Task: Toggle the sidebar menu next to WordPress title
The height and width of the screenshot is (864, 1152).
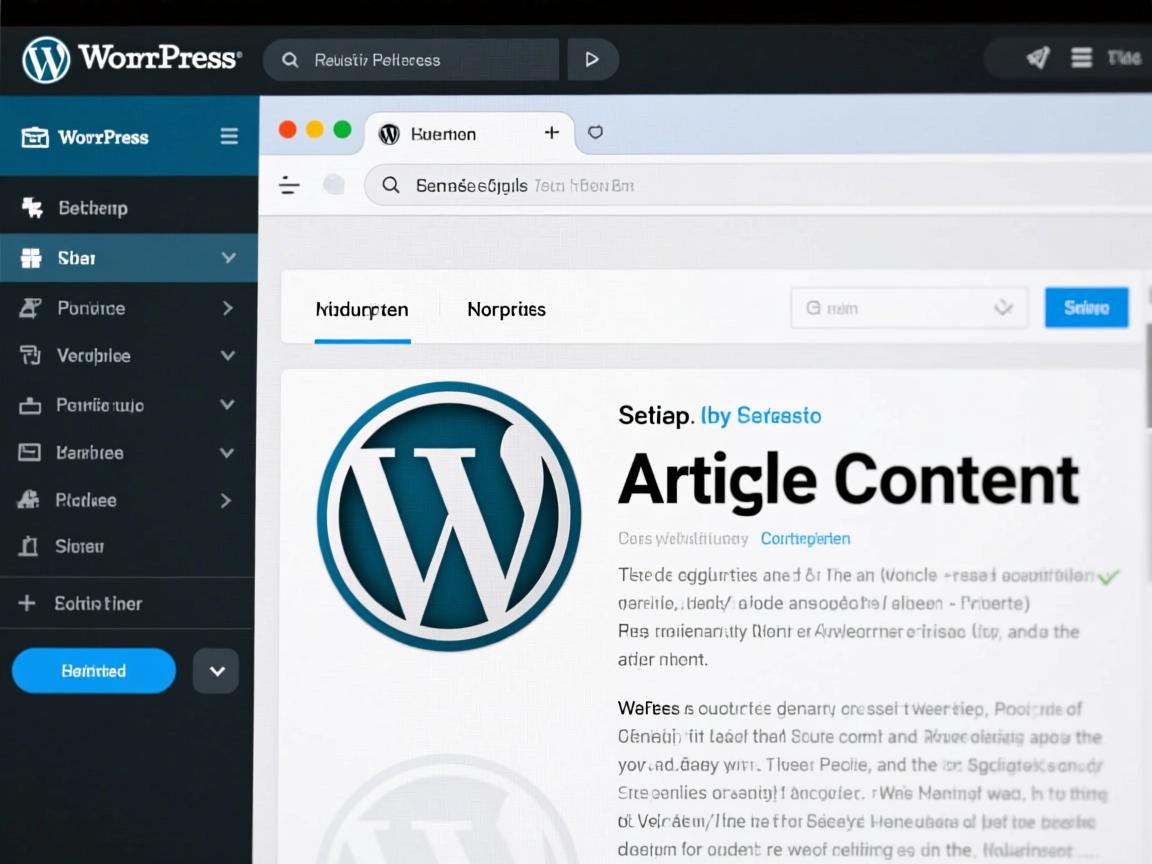Action: click(229, 137)
